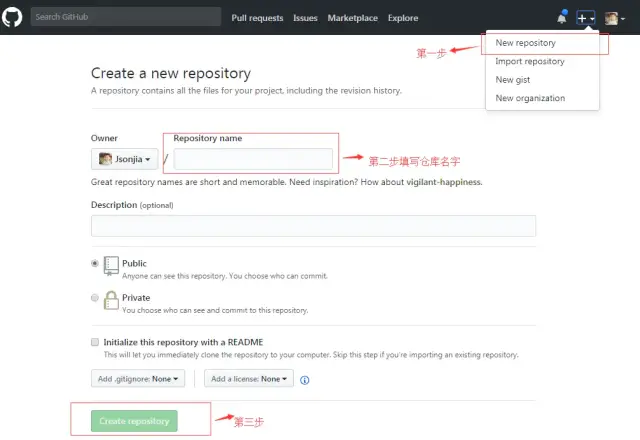Select the Private radio button

[x=95, y=298]
